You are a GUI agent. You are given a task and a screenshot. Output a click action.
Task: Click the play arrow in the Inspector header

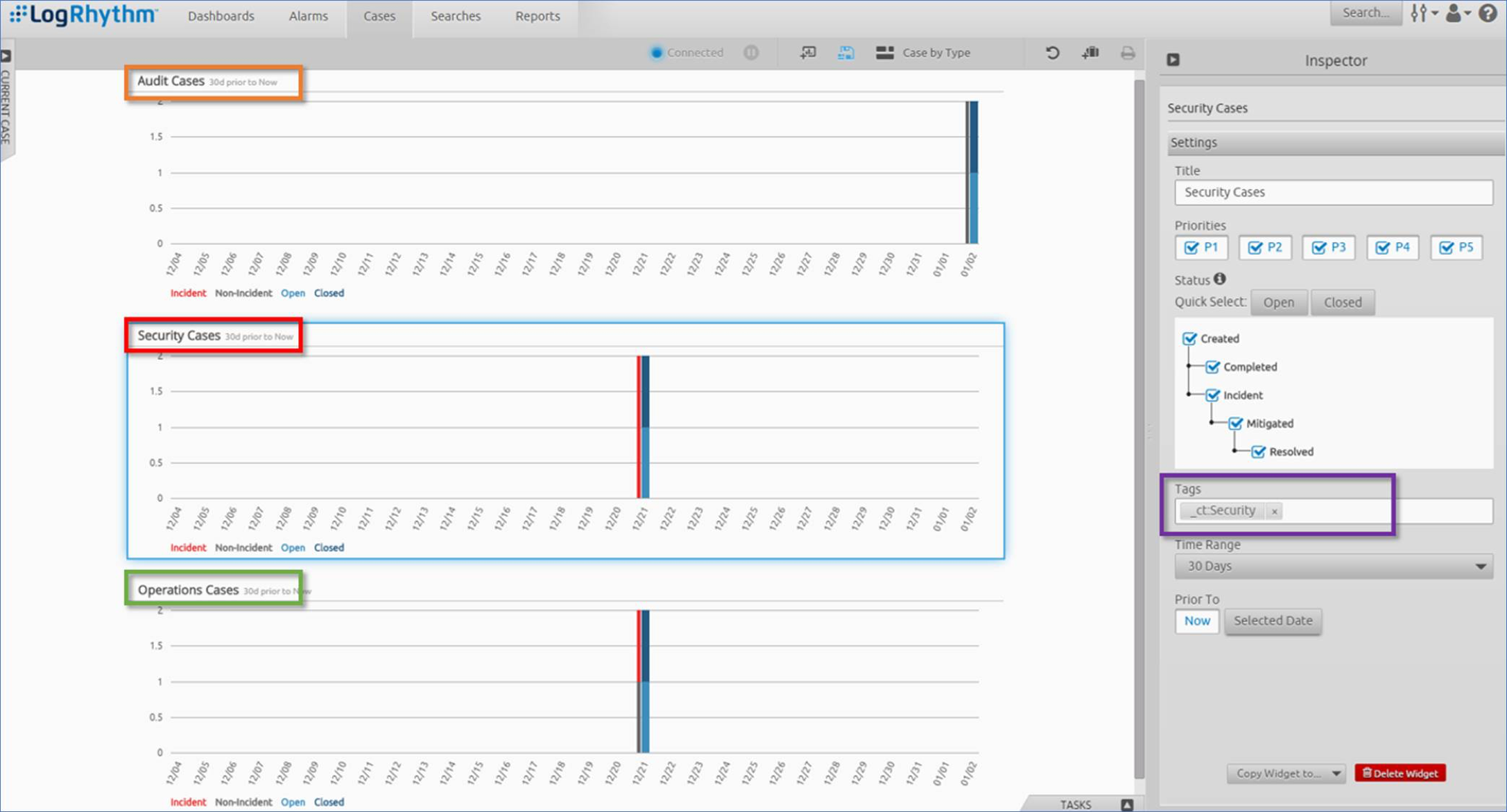tap(1173, 60)
